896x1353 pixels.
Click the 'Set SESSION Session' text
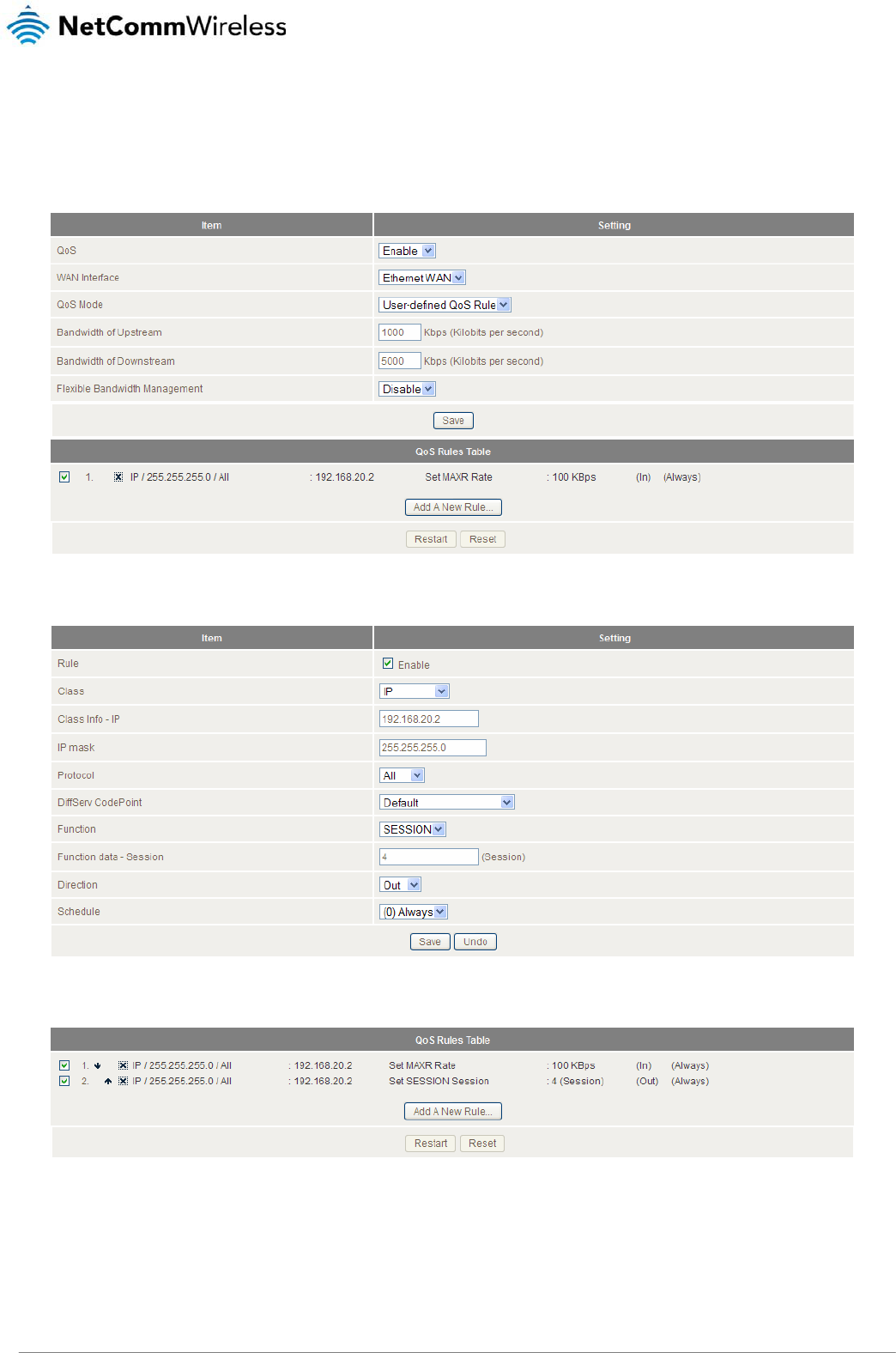pos(439,1081)
